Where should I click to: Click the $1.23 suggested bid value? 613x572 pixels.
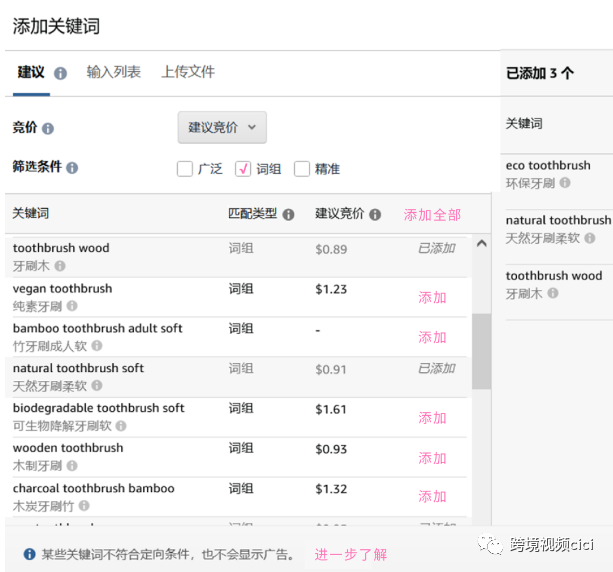coord(331,289)
